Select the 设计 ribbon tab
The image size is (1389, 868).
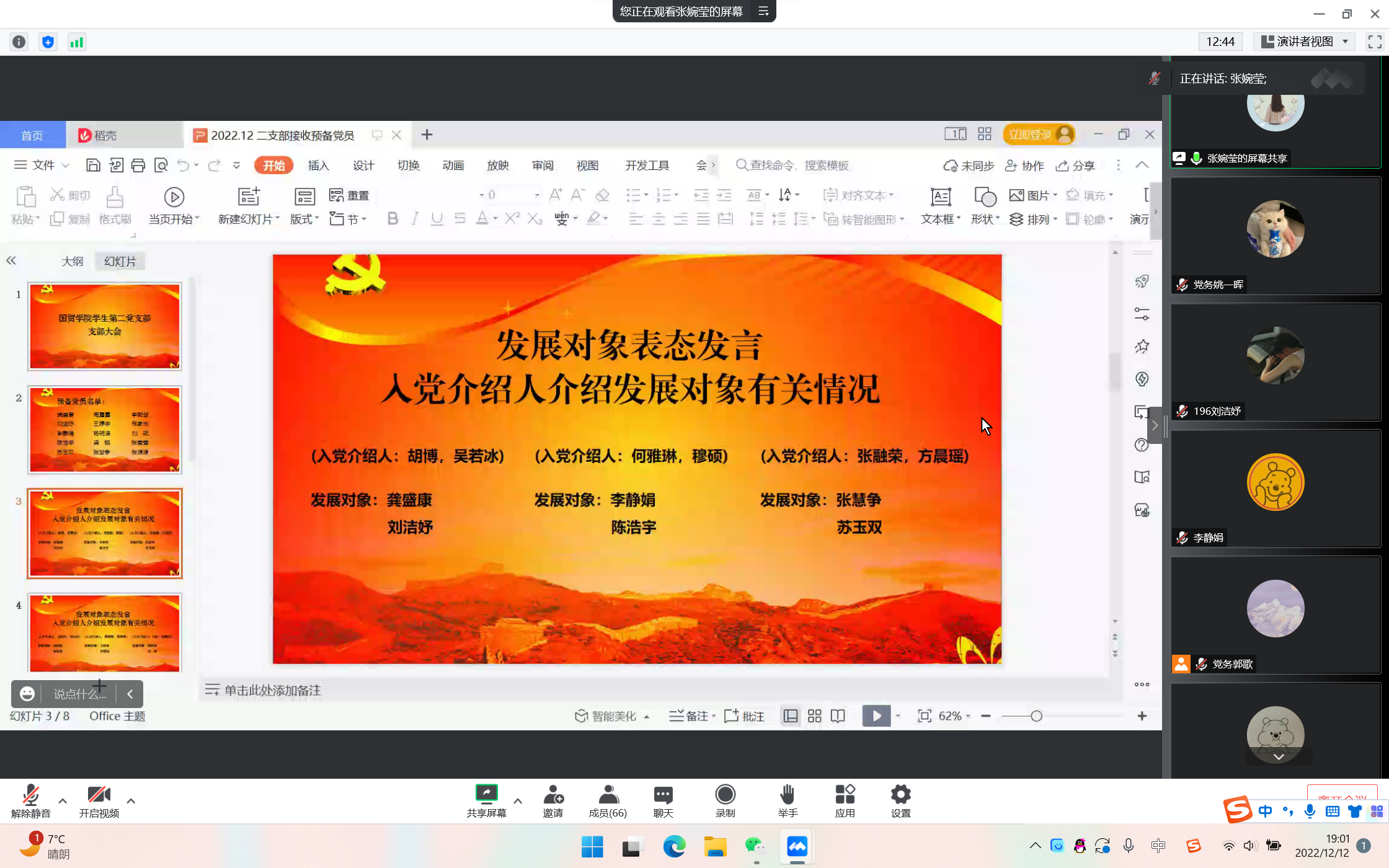[363, 165]
